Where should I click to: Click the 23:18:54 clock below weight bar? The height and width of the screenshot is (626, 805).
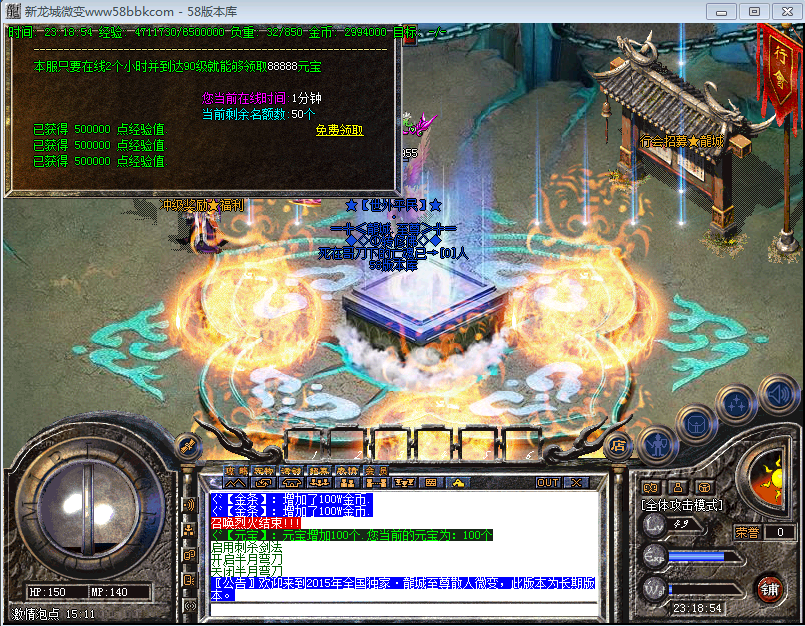[697, 608]
